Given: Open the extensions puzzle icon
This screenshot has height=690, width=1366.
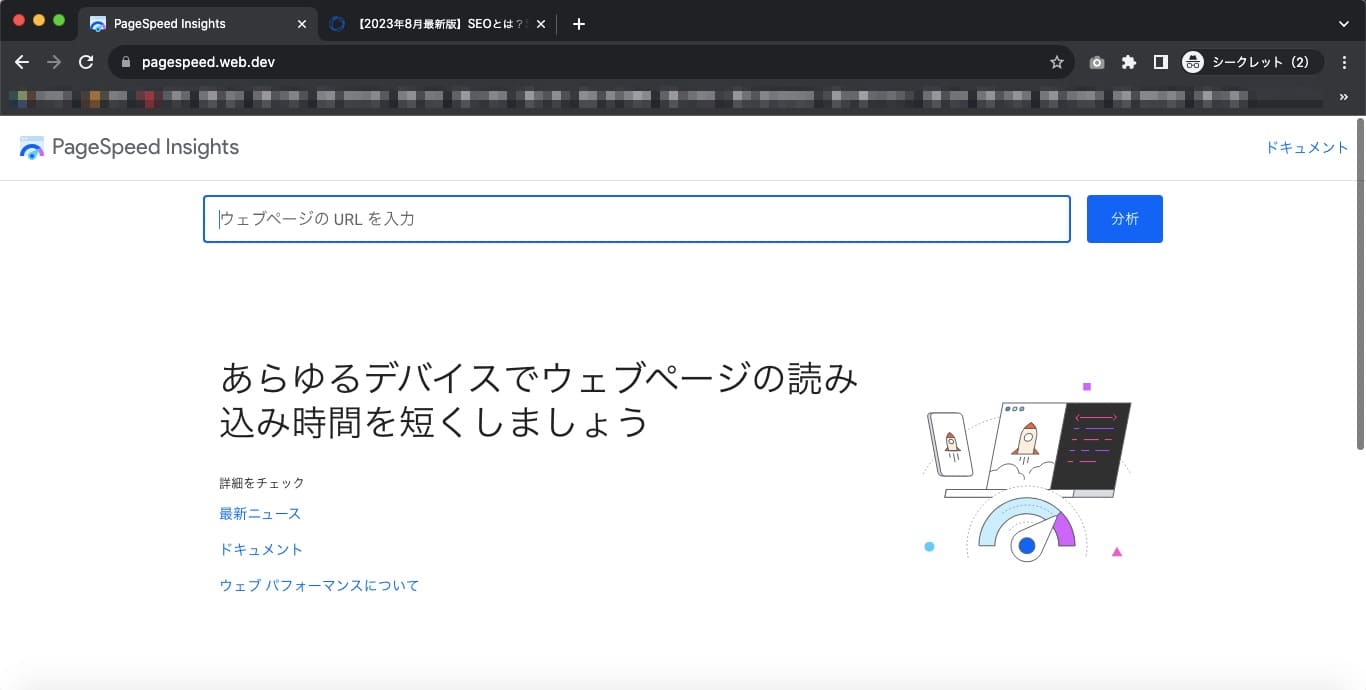Looking at the screenshot, I should tap(1129, 62).
